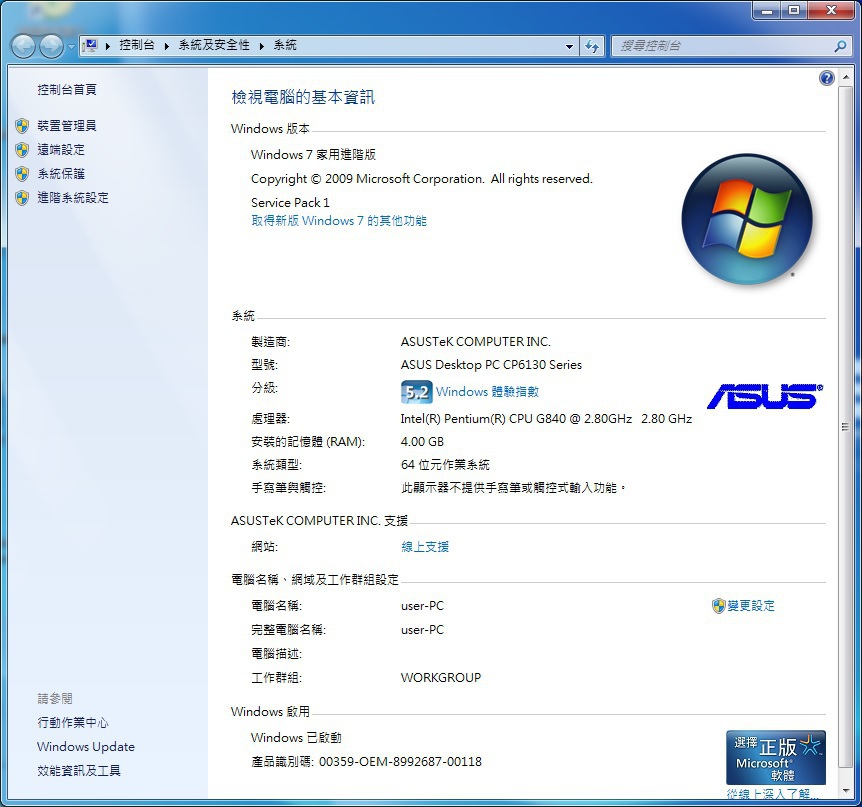Click ASUS Desktop PC CP6130 Series text
862x807 pixels.
pos(491,365)
